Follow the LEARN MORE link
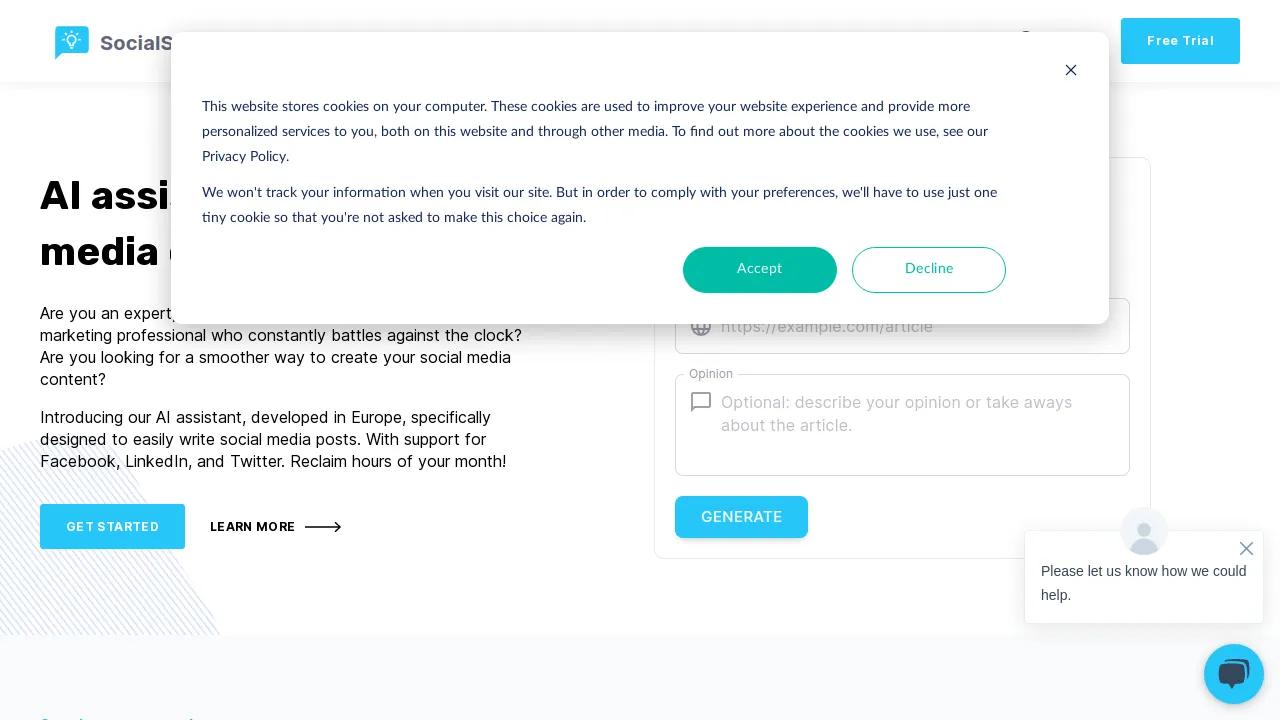 (252, 527)
